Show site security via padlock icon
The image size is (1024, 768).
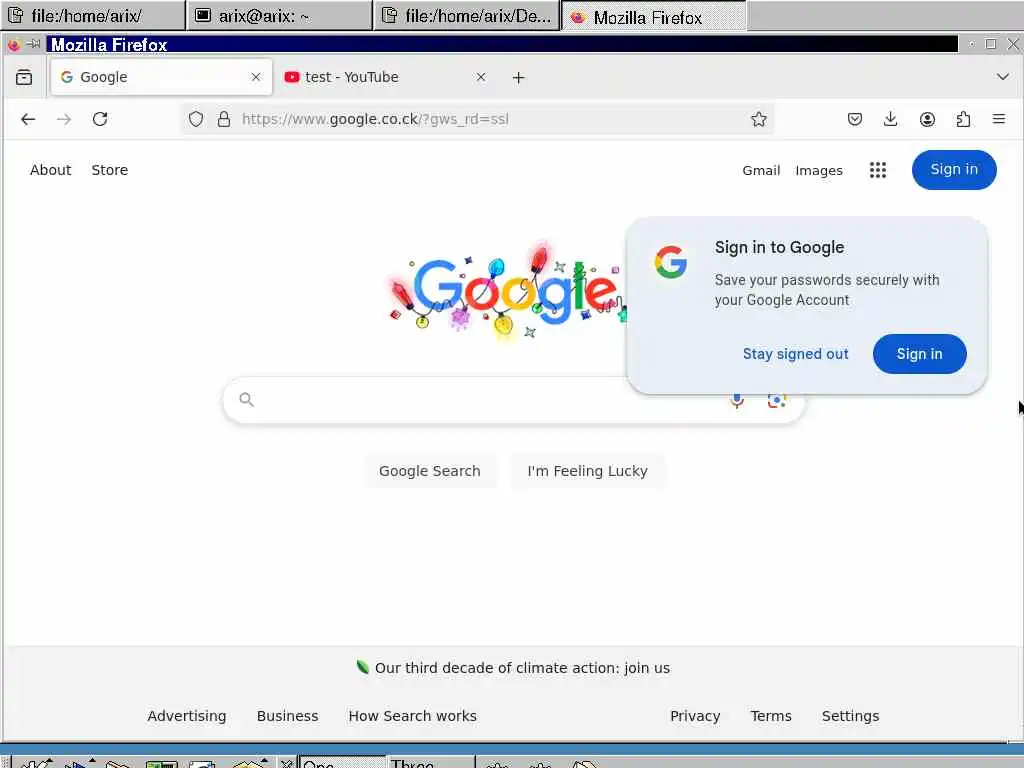(x=224, y=120)
